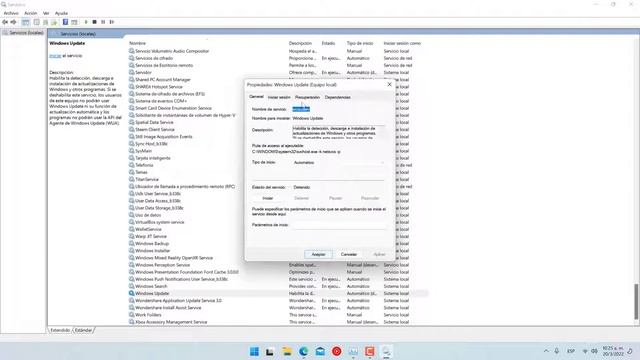This screenshot has height=360, width=640.
Task: Click the Iniciar button in properties dialog
Action: tap(268, 198)
